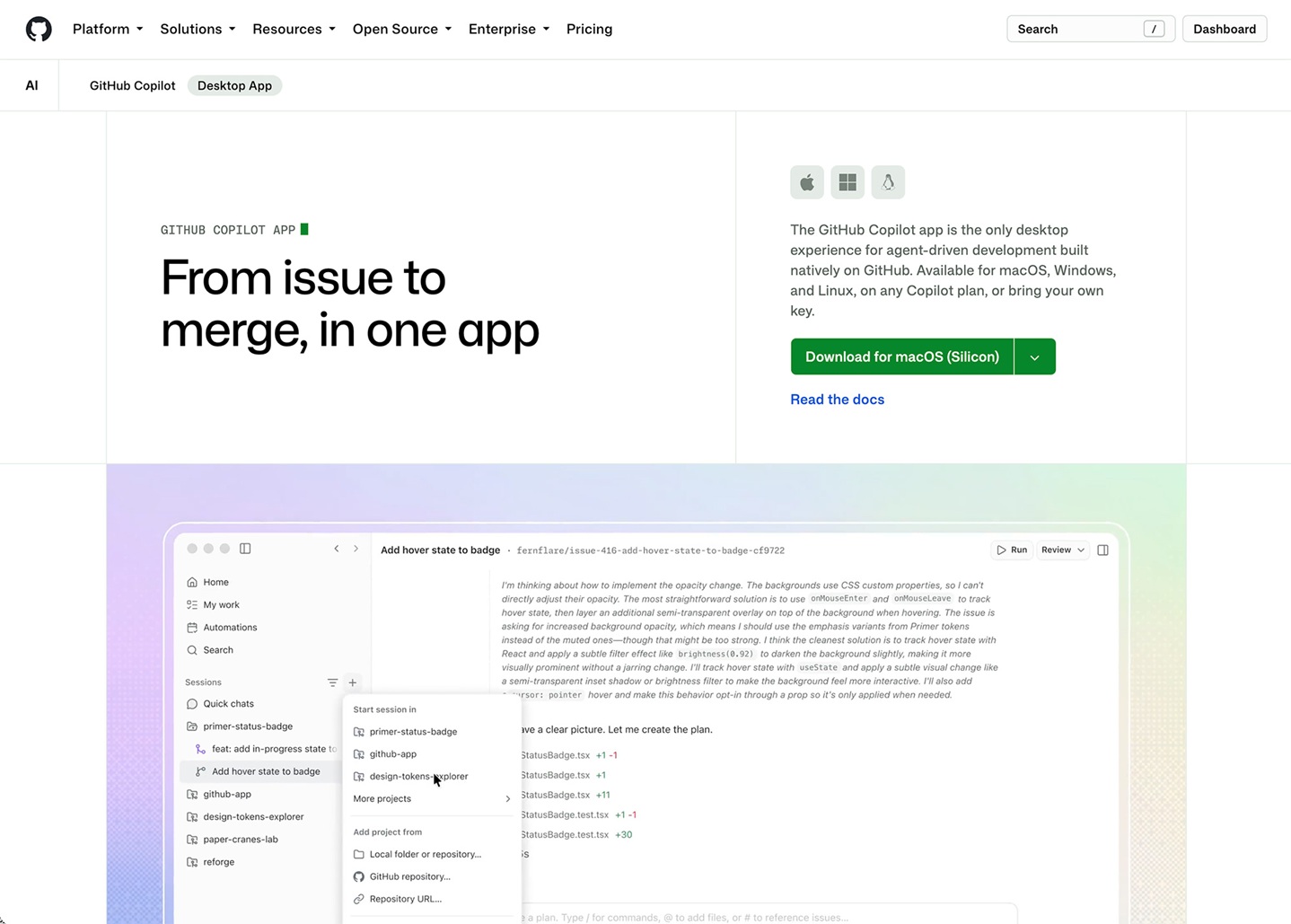Switch to the GitHub Copilot tab
1291x924 pixels.
132,85
